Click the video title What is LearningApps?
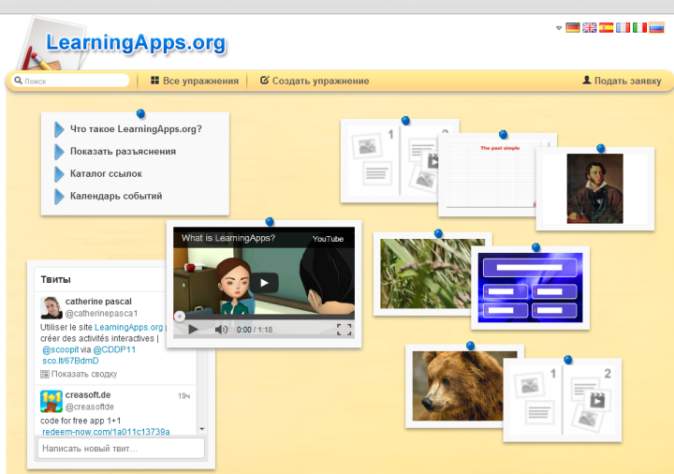 coord(228,238)
